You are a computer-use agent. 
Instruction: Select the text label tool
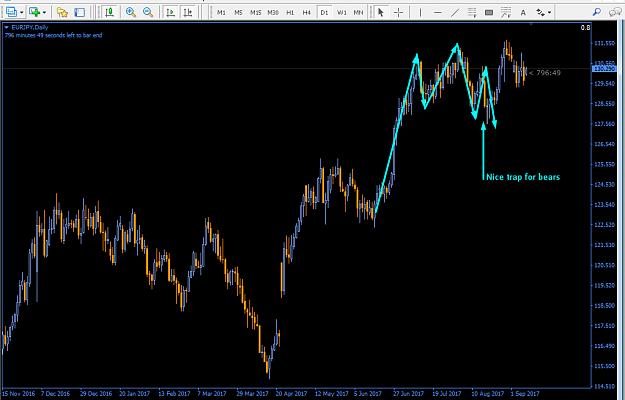click(x=523, y=13)
